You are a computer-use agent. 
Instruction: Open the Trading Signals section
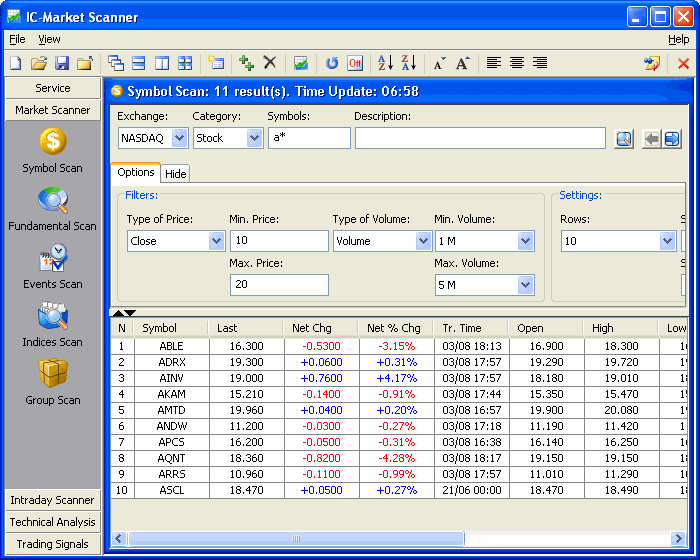53,544
